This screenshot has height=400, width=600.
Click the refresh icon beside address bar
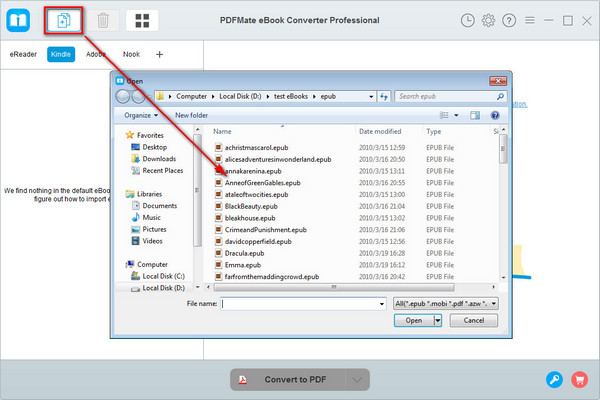click(384, 96)
